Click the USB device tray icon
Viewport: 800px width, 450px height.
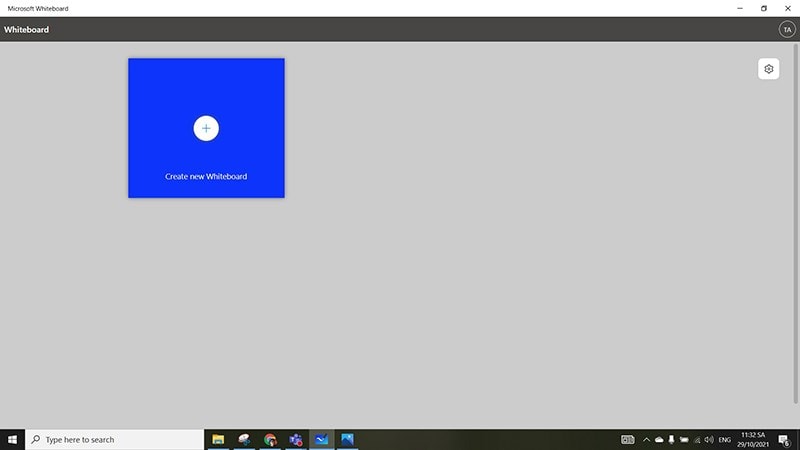[671, 439]
